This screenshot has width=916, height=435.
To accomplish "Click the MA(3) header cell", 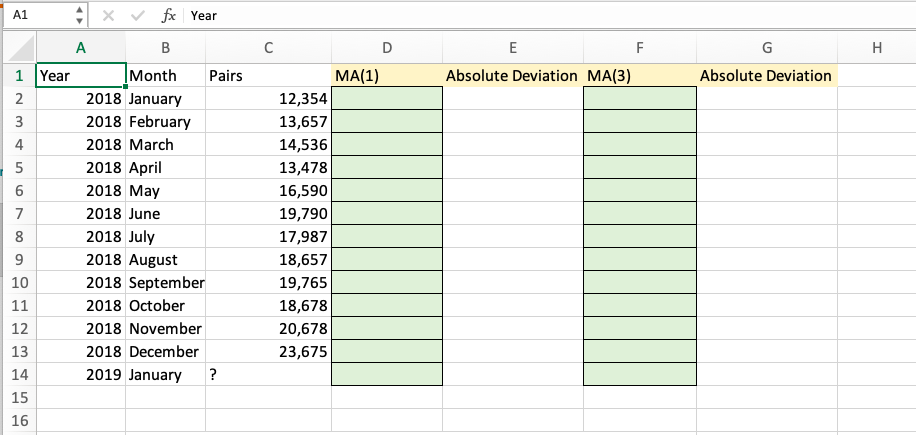I will 640,75.
